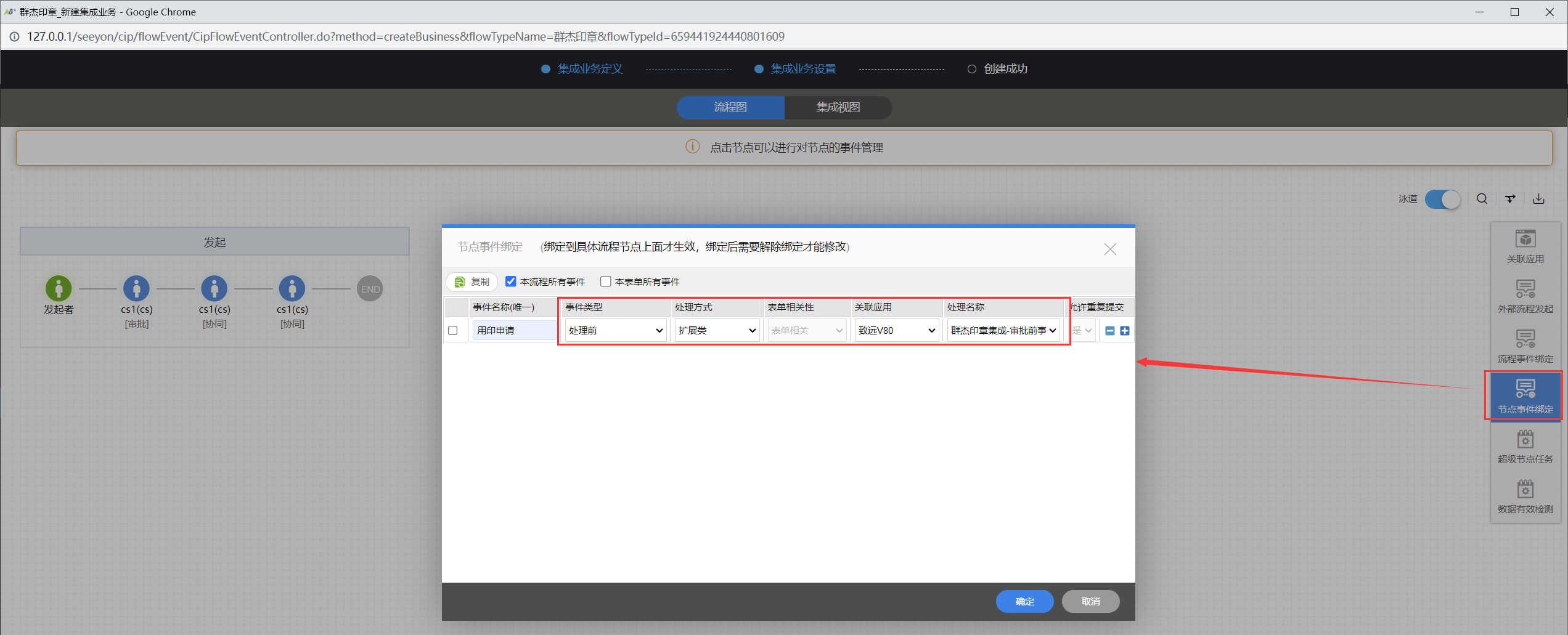This screenshot has width=1568, height=635.
Task: Open the 处理方式 dropdown showing 扩展类
Action: 717,331
